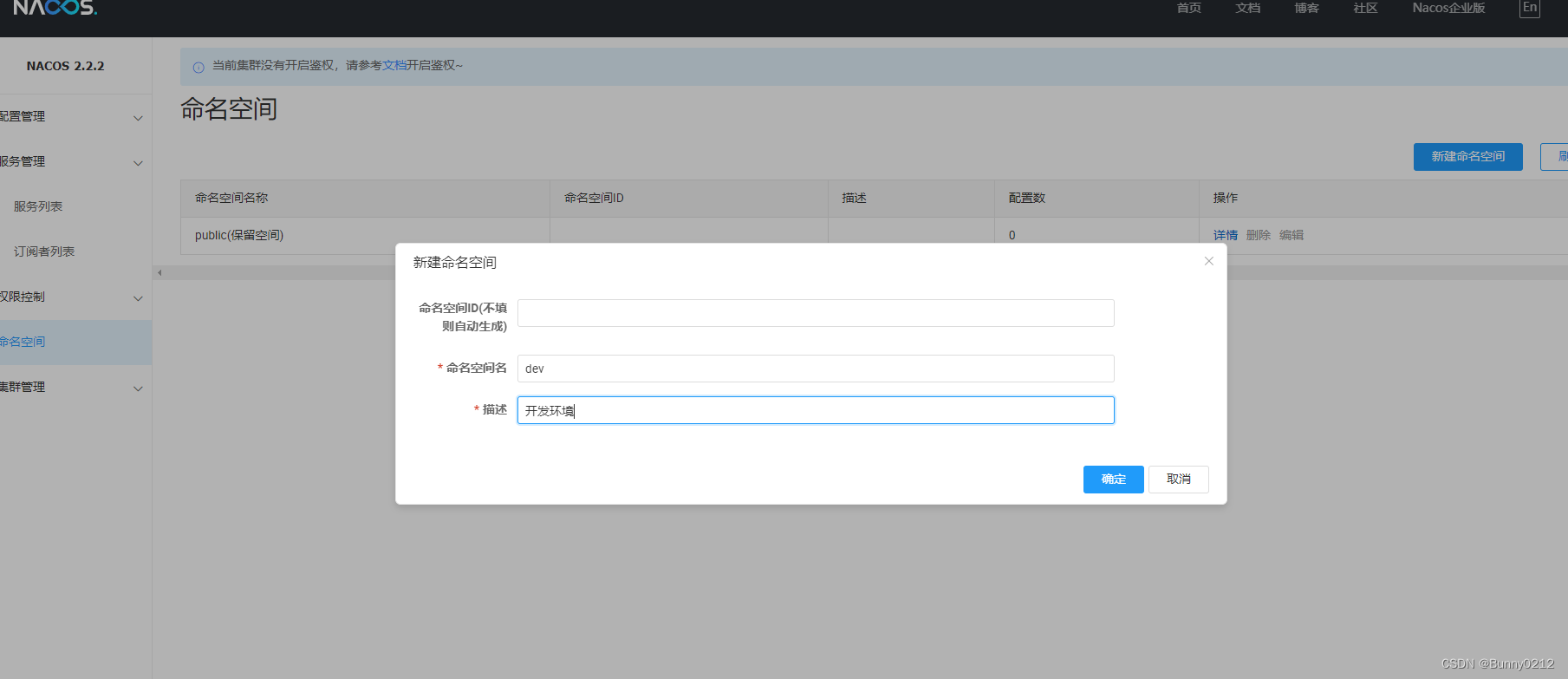Click 确定 to confirm new namespace

pos(1113,479)
